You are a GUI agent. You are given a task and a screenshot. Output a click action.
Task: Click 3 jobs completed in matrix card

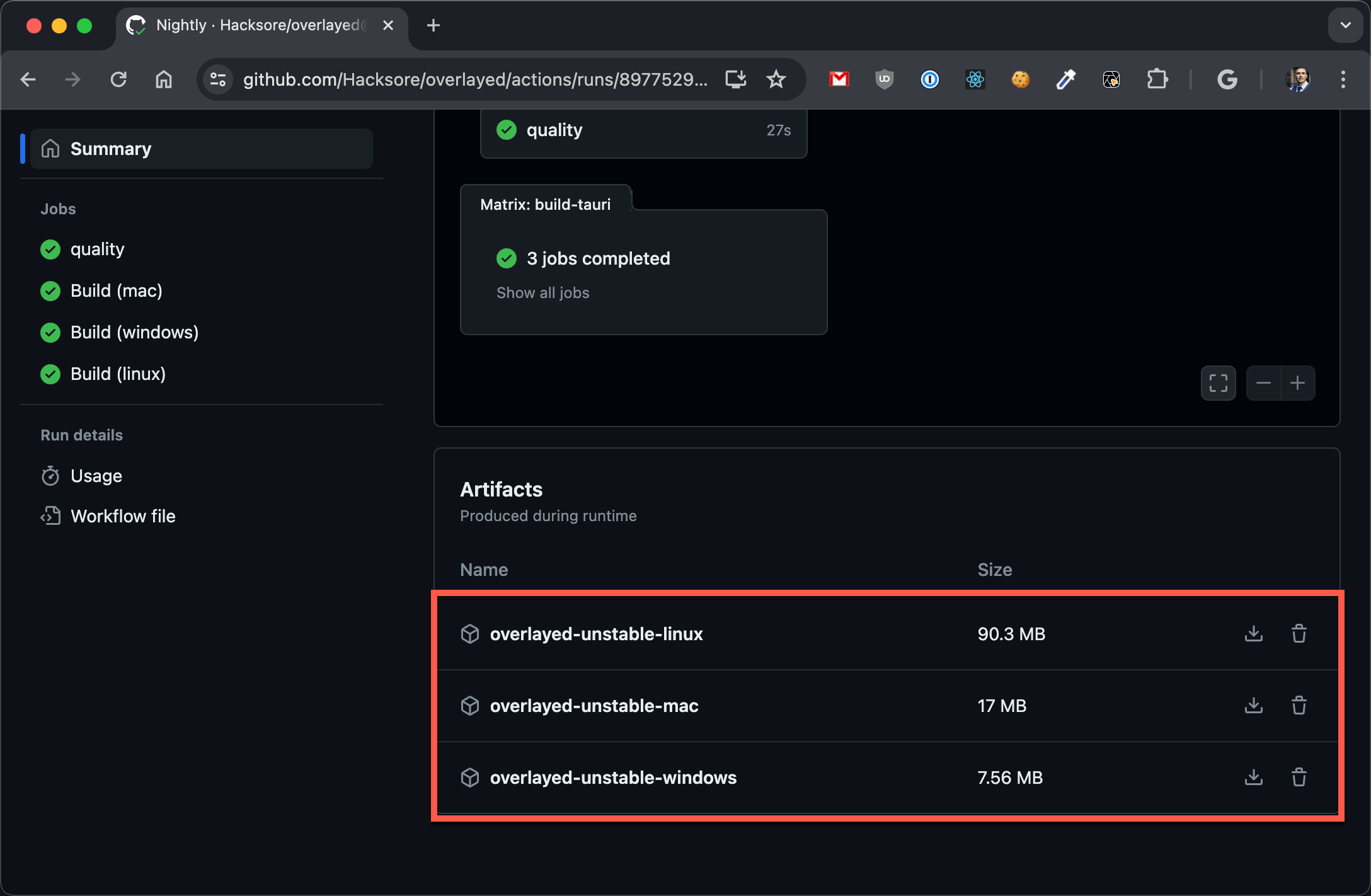598,258
